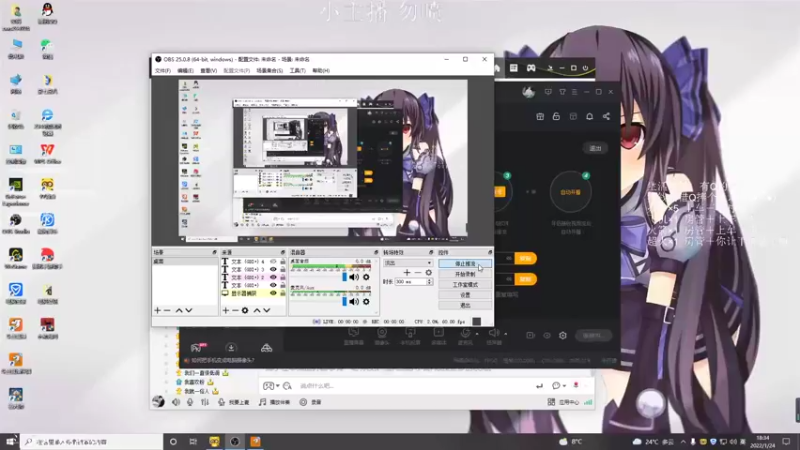Mute the second mixer channel speaker

354,302
